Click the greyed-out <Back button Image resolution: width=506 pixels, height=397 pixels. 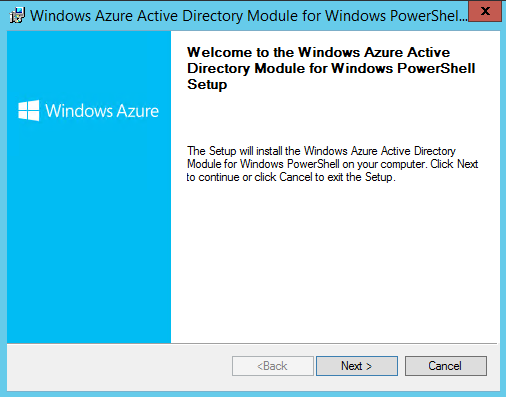[273, 366]
